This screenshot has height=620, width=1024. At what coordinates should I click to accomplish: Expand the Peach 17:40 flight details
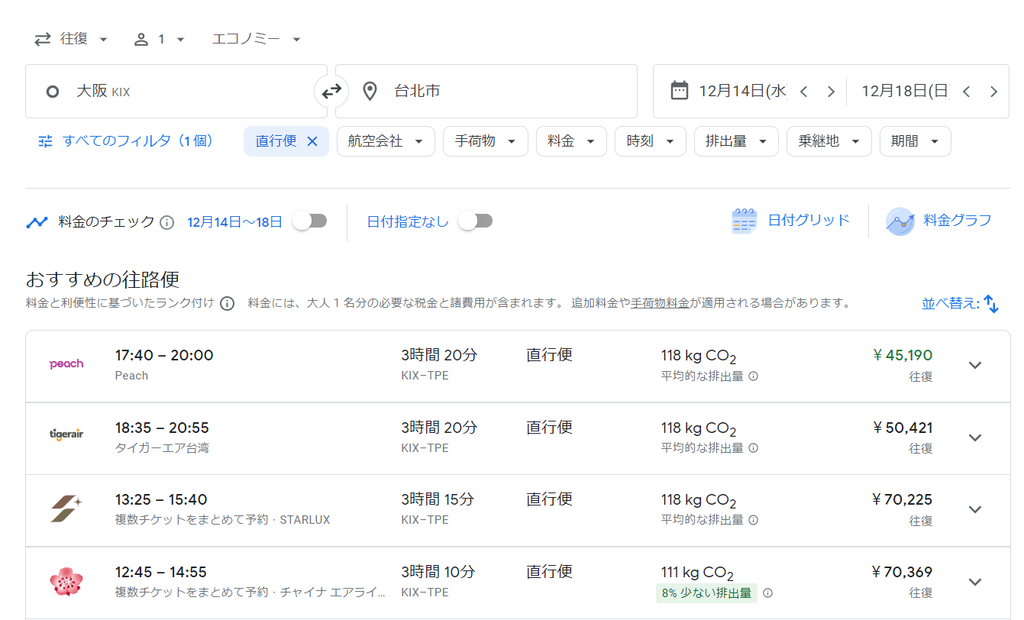tap(975, 365)
